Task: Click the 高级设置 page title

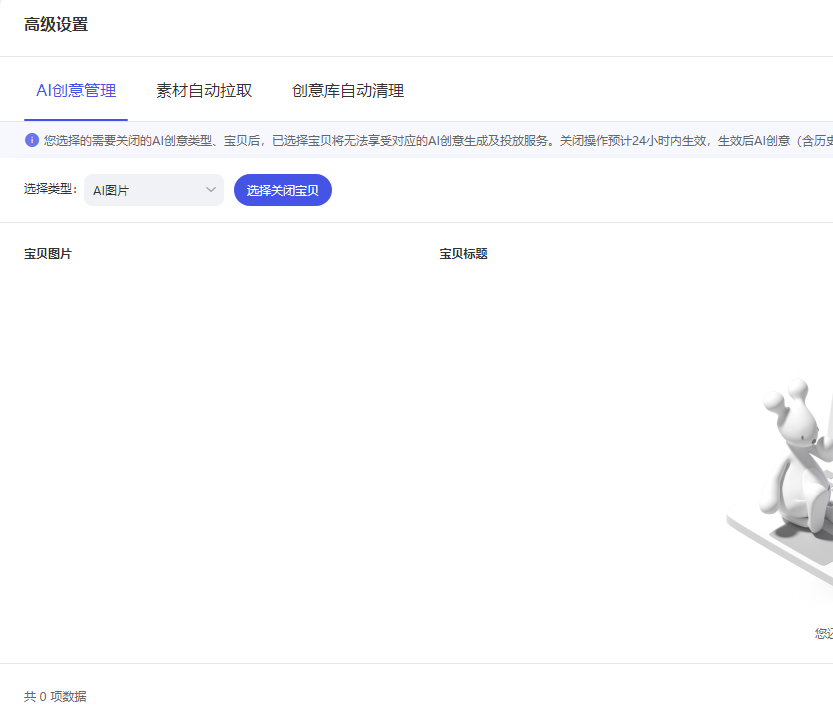Action: coord(56,25)
